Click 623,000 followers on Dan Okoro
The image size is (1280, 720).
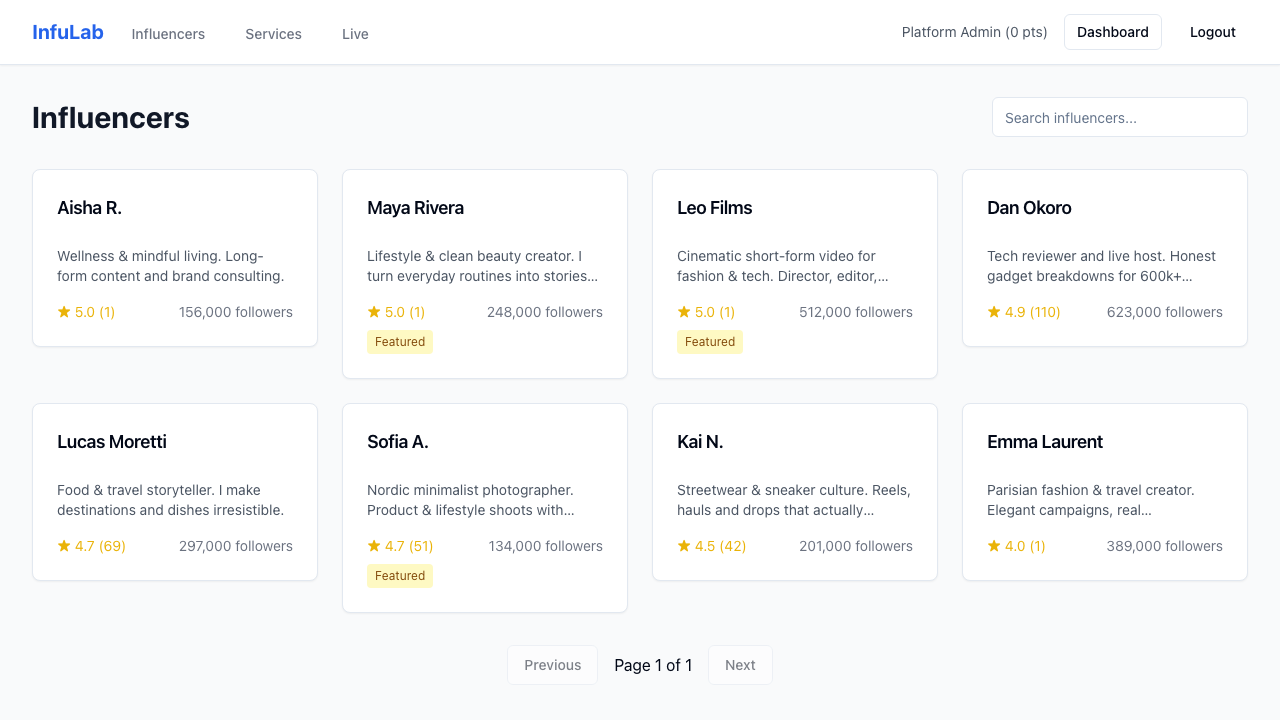1165,312
